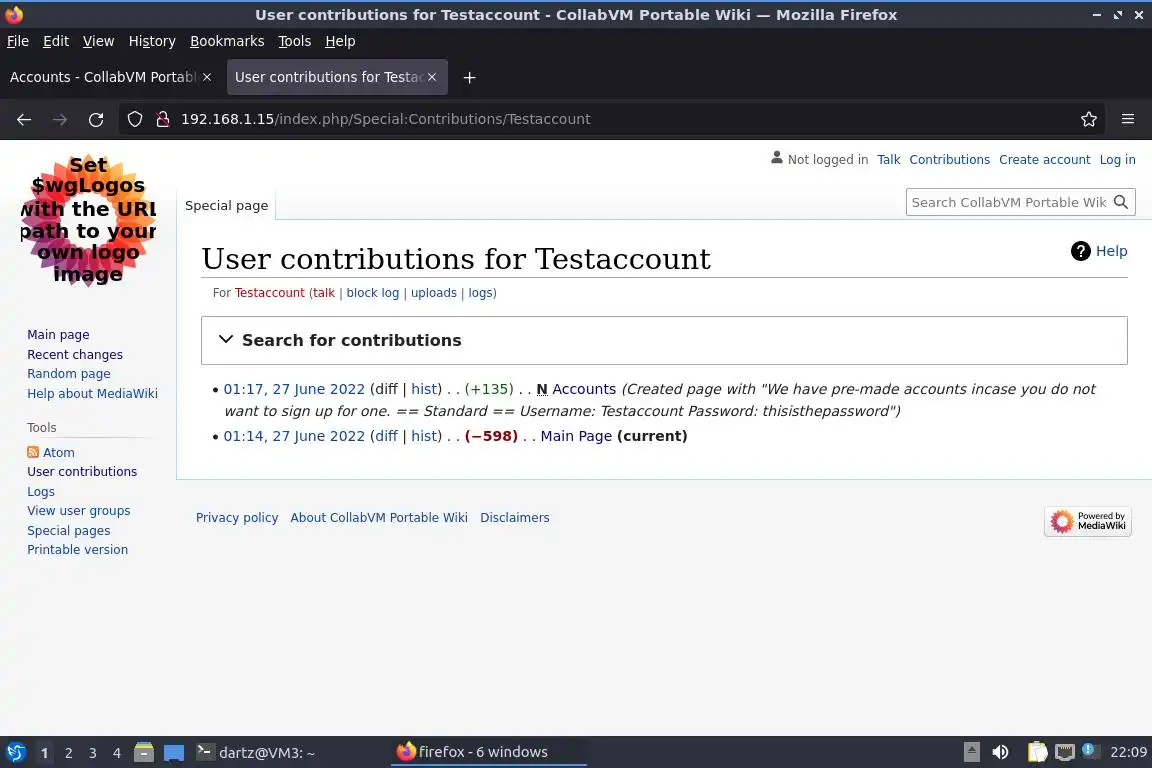This screenshot has width=1152, height=768.
Task: Click the block log link
Action: [372, 293]
